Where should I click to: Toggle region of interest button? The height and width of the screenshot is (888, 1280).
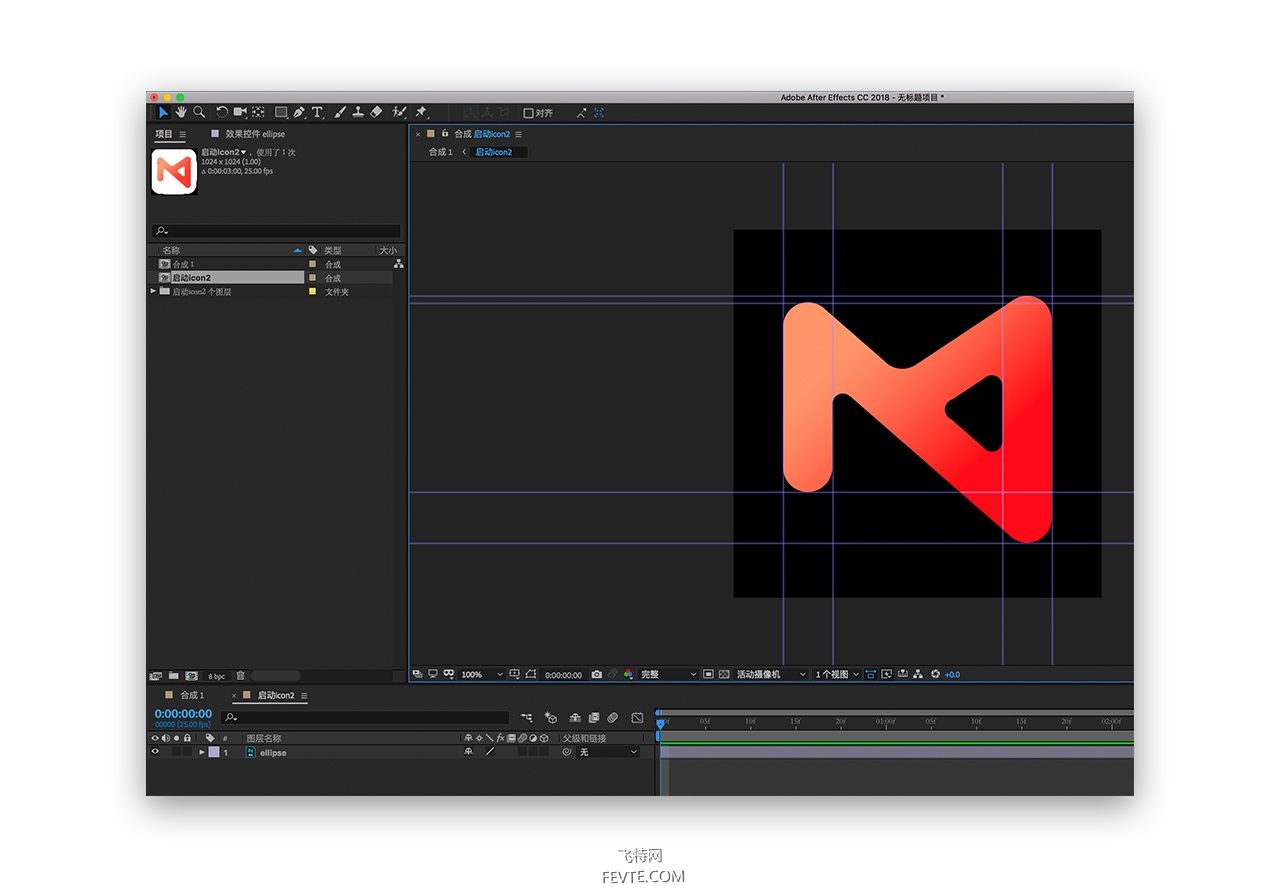[709, 674]
